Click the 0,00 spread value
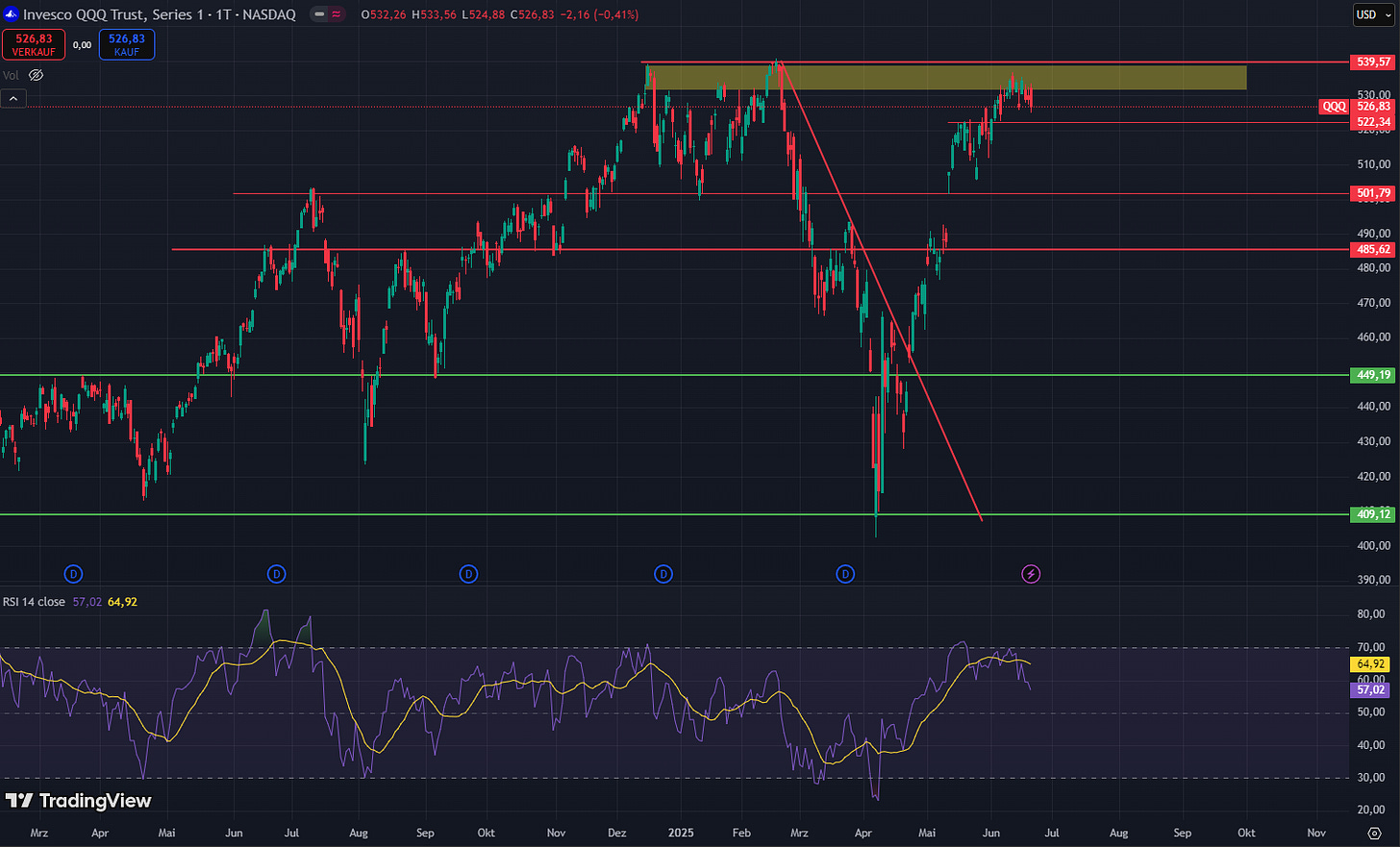 click(83, 44)
